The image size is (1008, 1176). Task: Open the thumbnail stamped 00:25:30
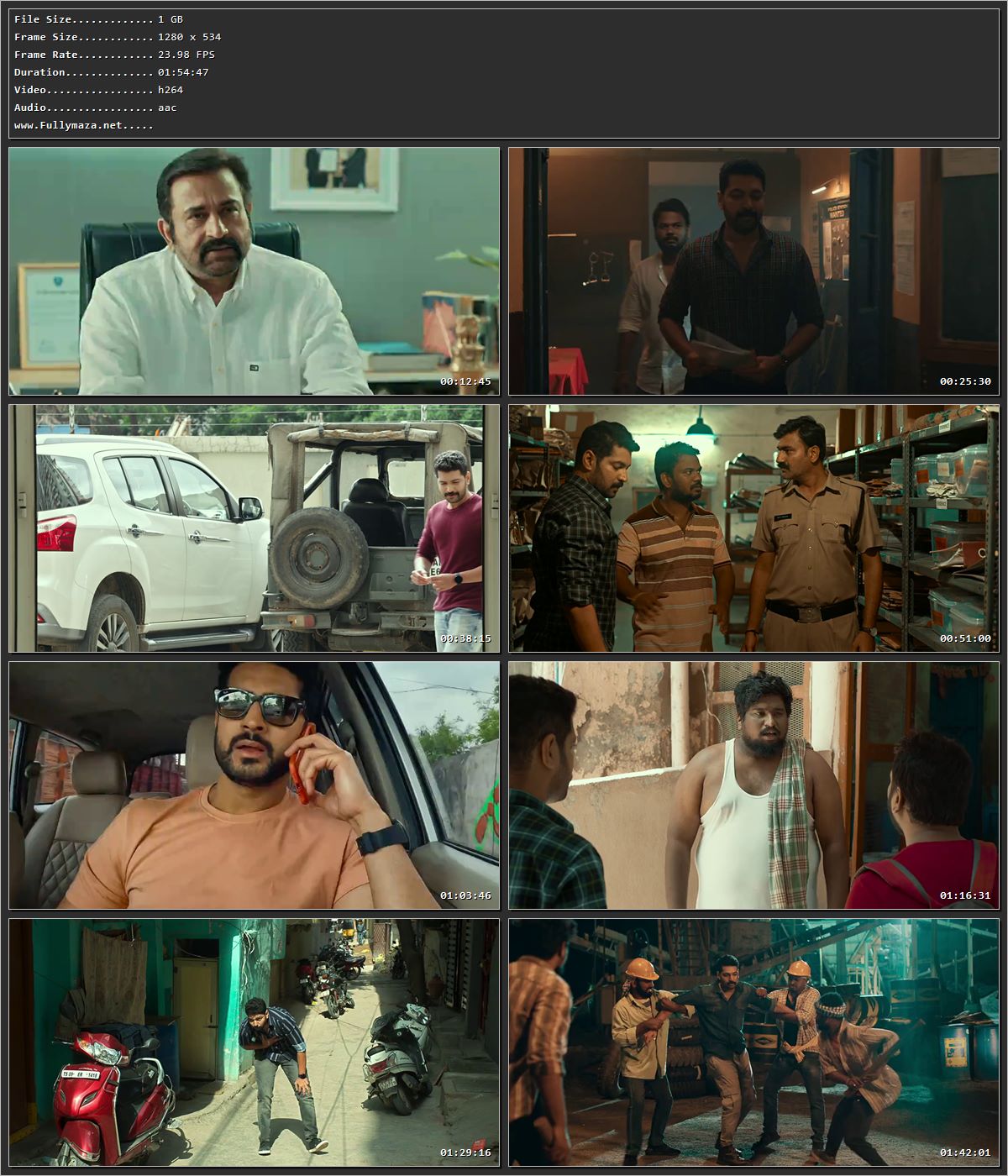(753, 271)
